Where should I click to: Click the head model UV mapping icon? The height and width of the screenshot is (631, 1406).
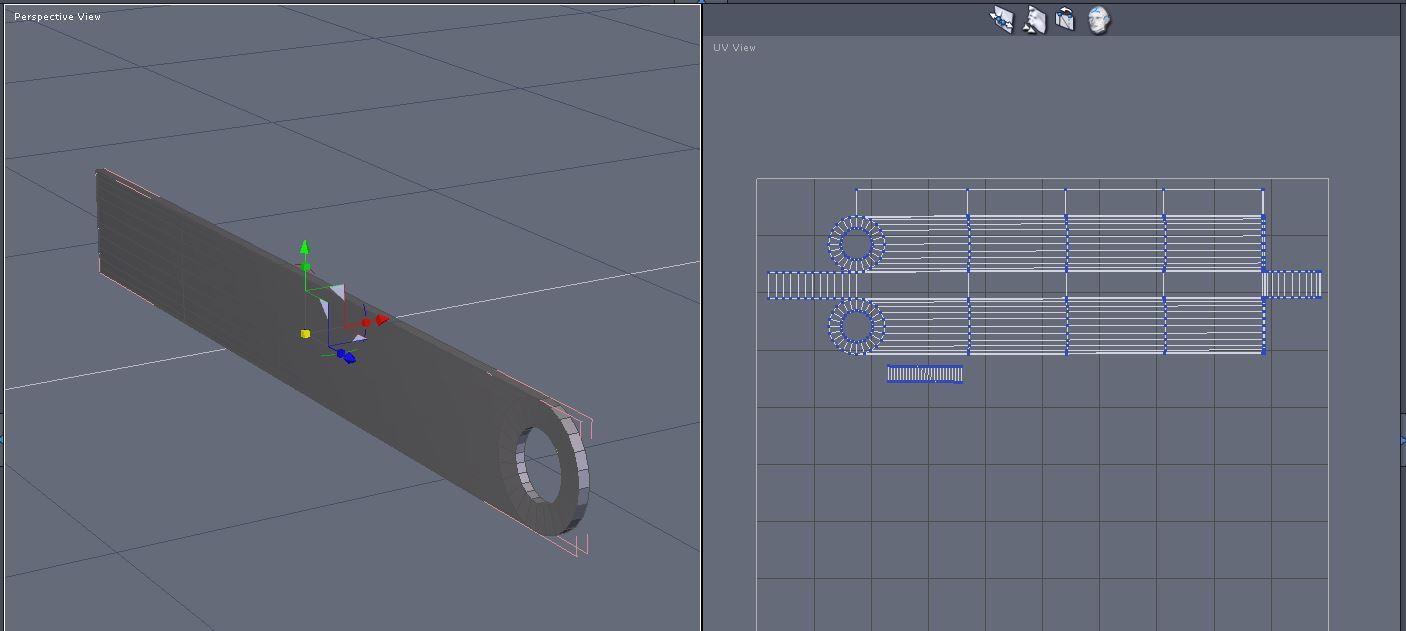(1099, 20)
